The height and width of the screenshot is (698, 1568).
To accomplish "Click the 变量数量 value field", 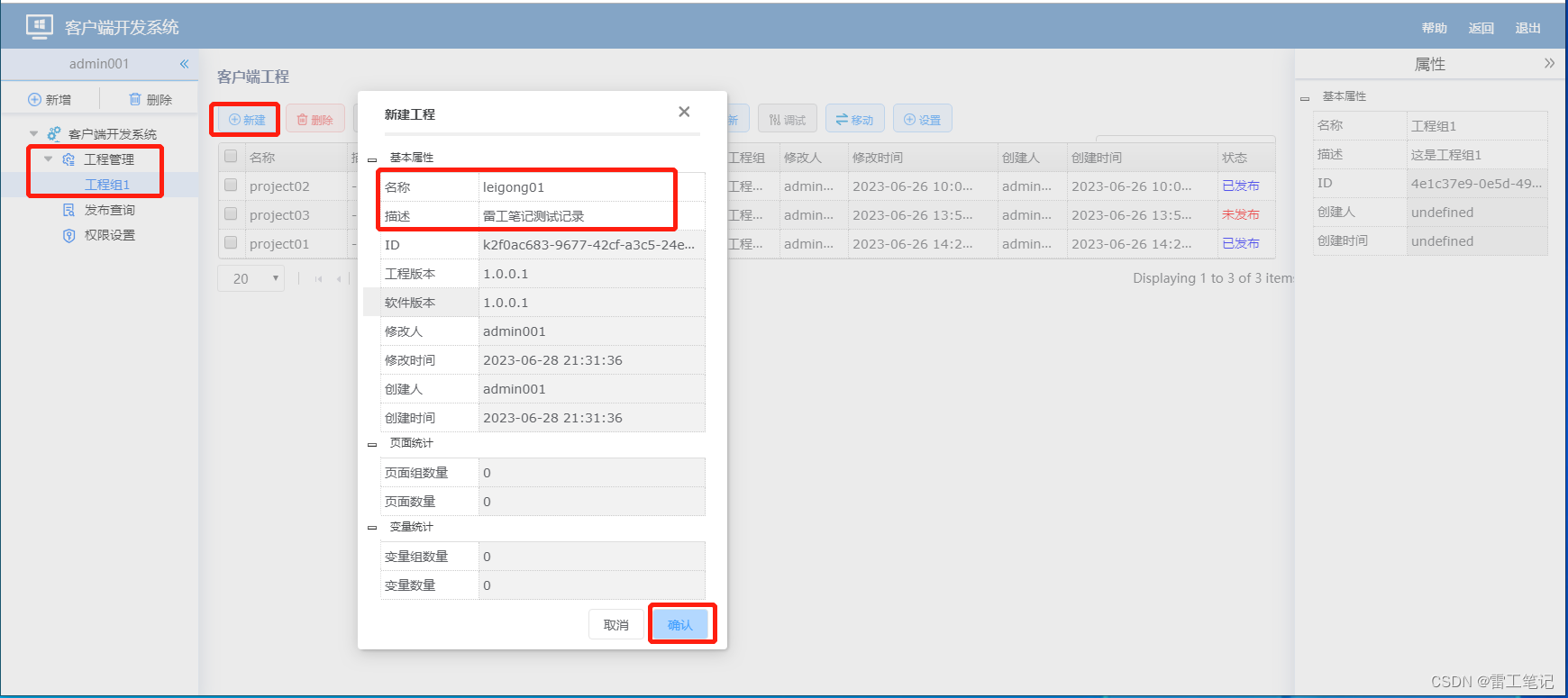I will [x=591, y=585].
